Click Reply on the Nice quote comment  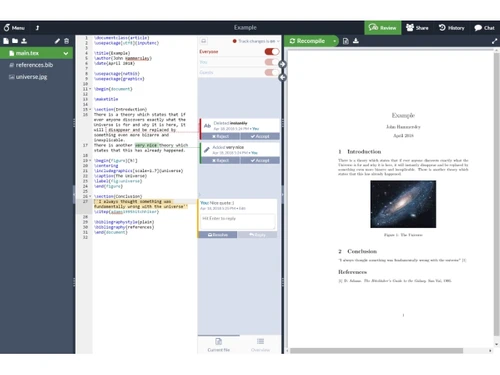pyautogui.click(x=258, y=235)
